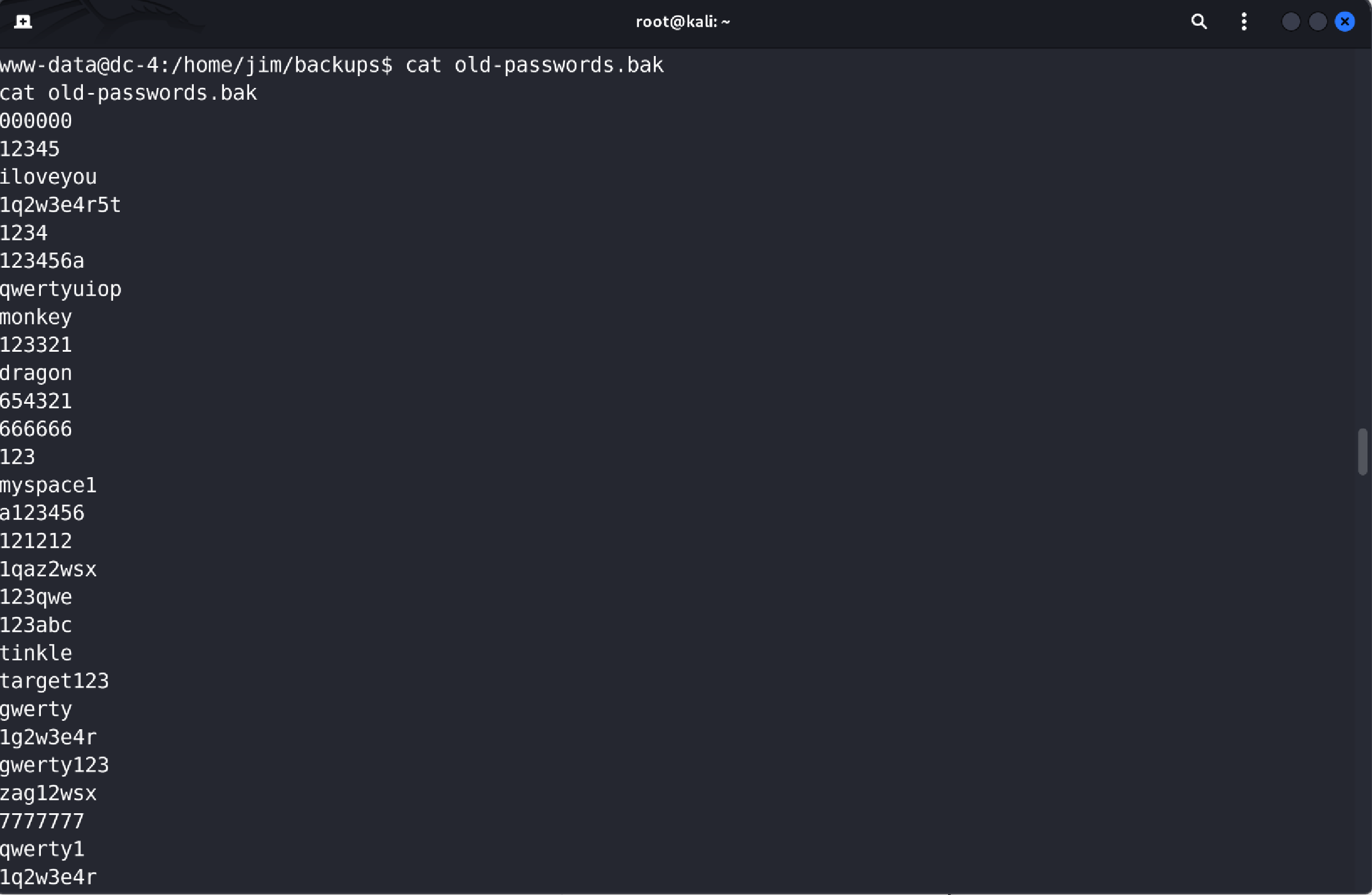
Task: Click the iloveyou password line
Action: click(x=48, y=177)
